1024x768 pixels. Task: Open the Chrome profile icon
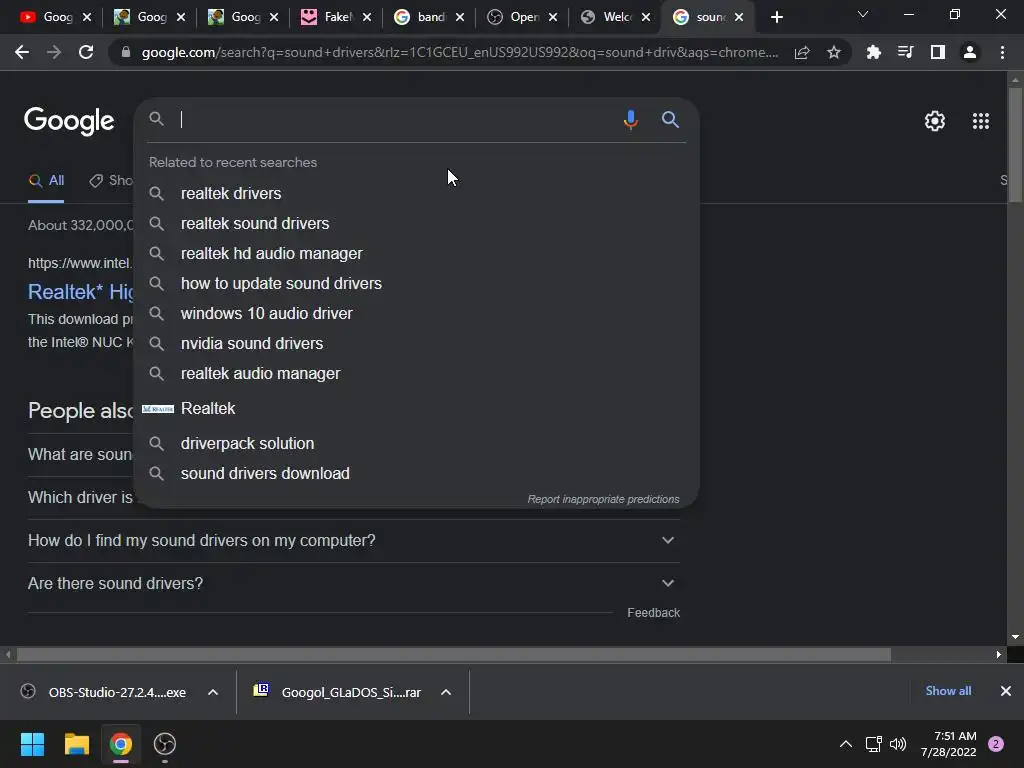click(969, 52)
